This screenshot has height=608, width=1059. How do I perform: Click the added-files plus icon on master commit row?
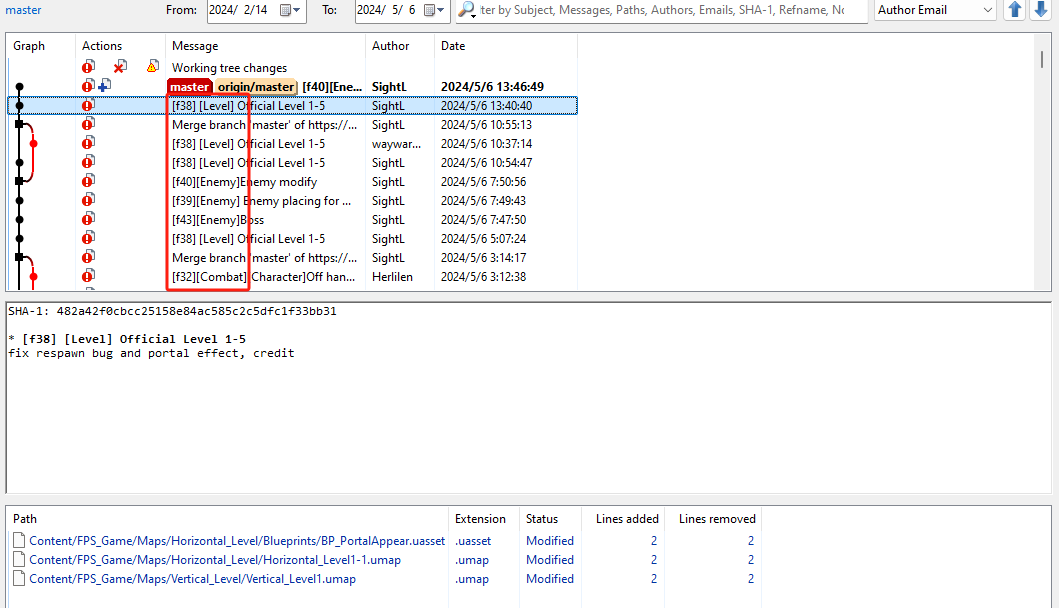105,86
